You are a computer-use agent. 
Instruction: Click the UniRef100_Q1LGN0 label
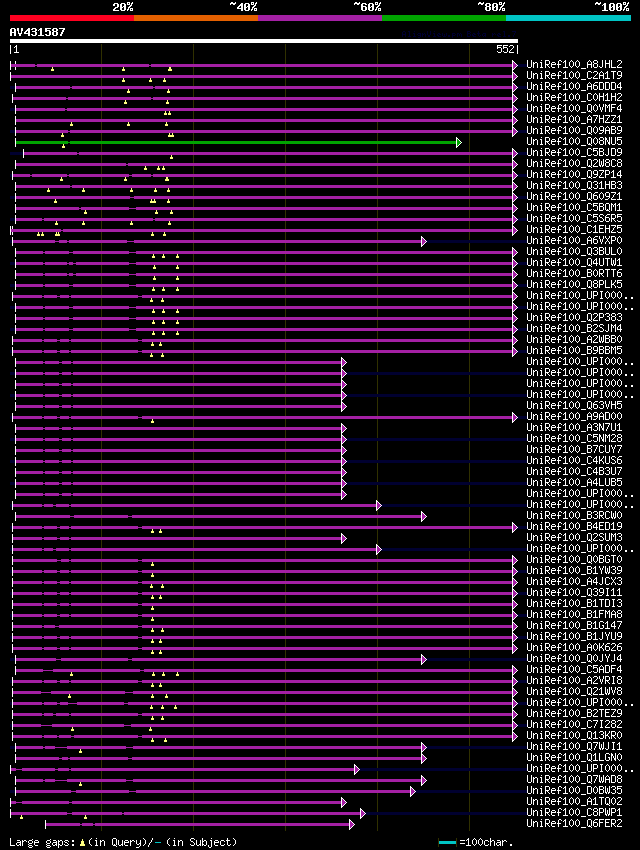[574, 757]
